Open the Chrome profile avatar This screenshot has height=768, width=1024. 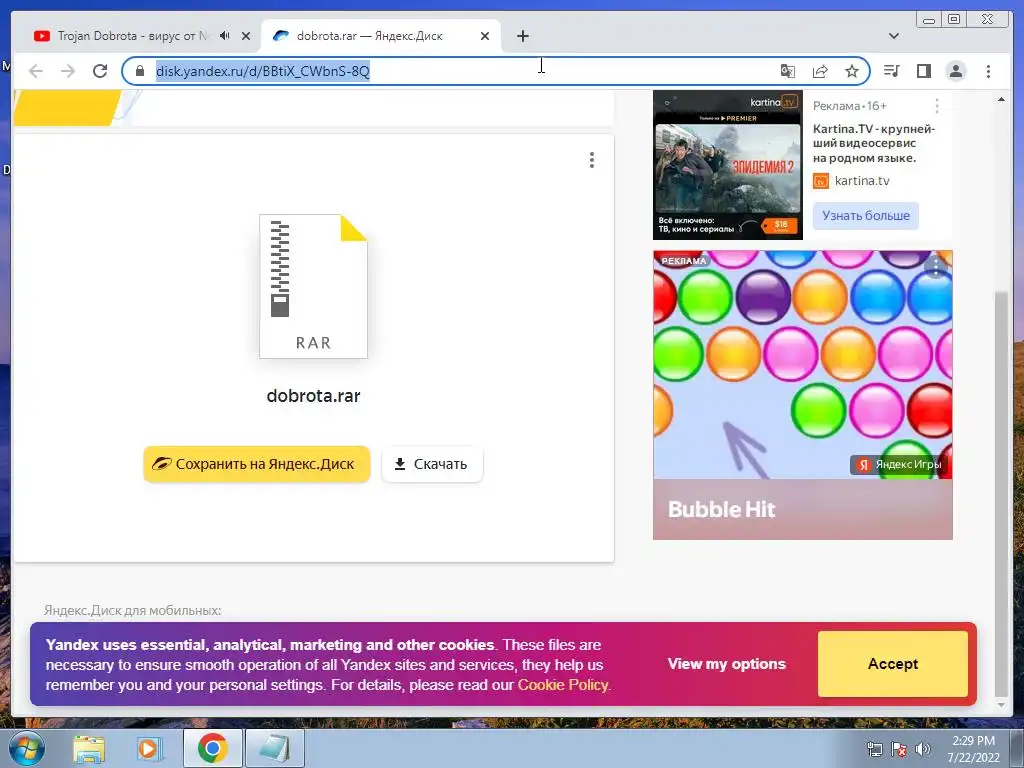(x=956, y=71)
